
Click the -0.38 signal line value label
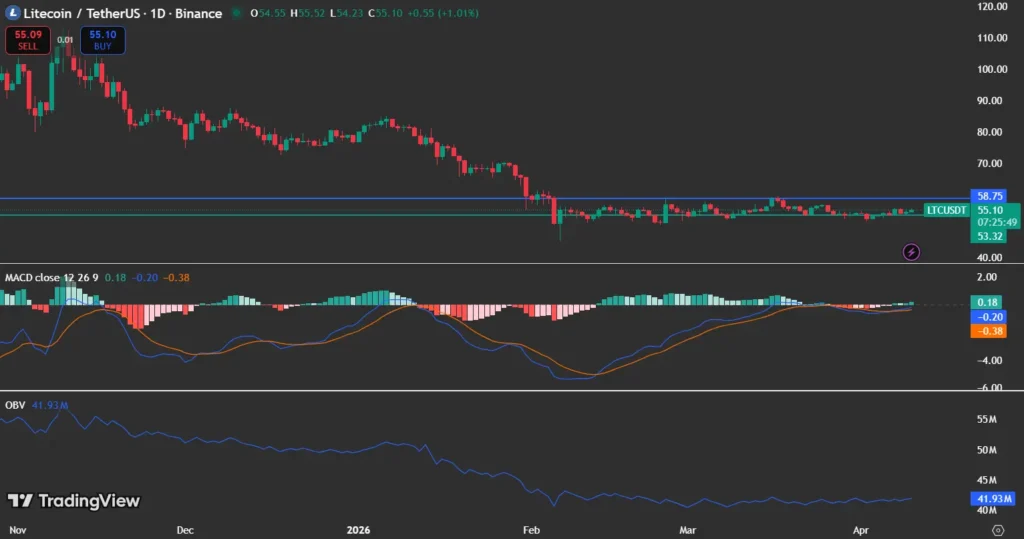(x=989, y=331)
